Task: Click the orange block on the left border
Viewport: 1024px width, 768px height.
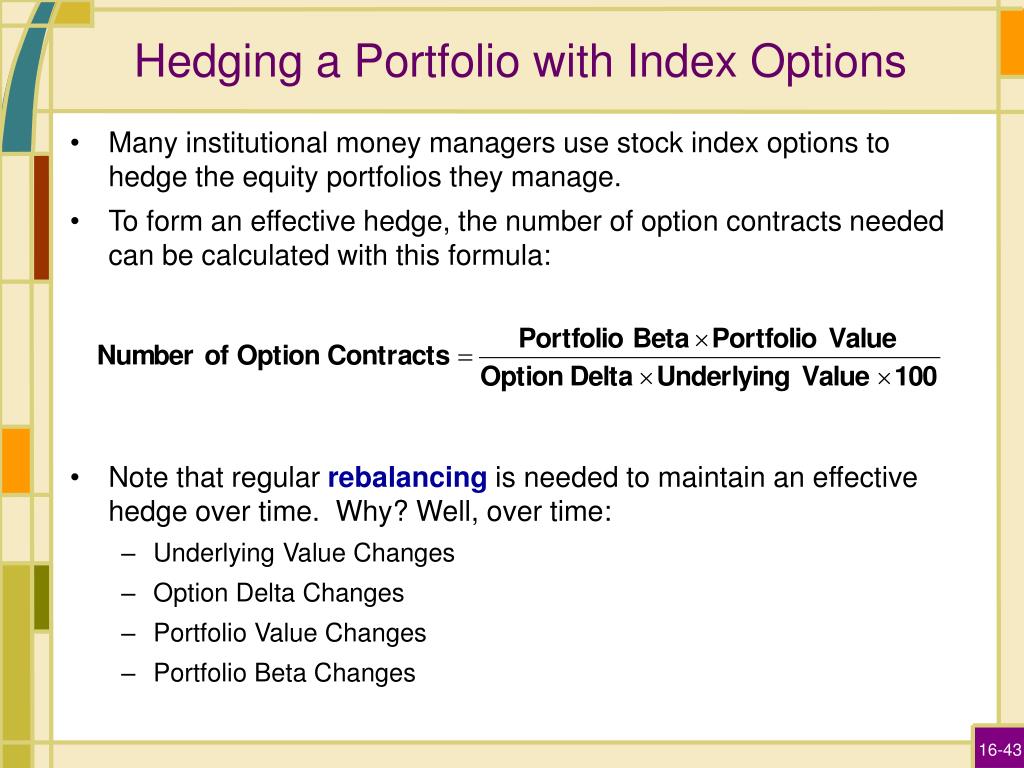Action: (x=15, y=461)
